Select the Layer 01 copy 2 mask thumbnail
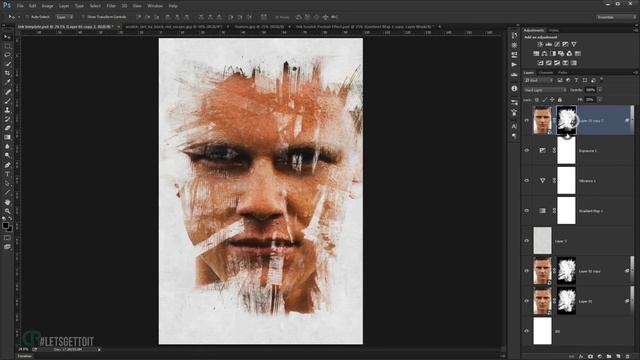640x360 pixels. (567, 120)
